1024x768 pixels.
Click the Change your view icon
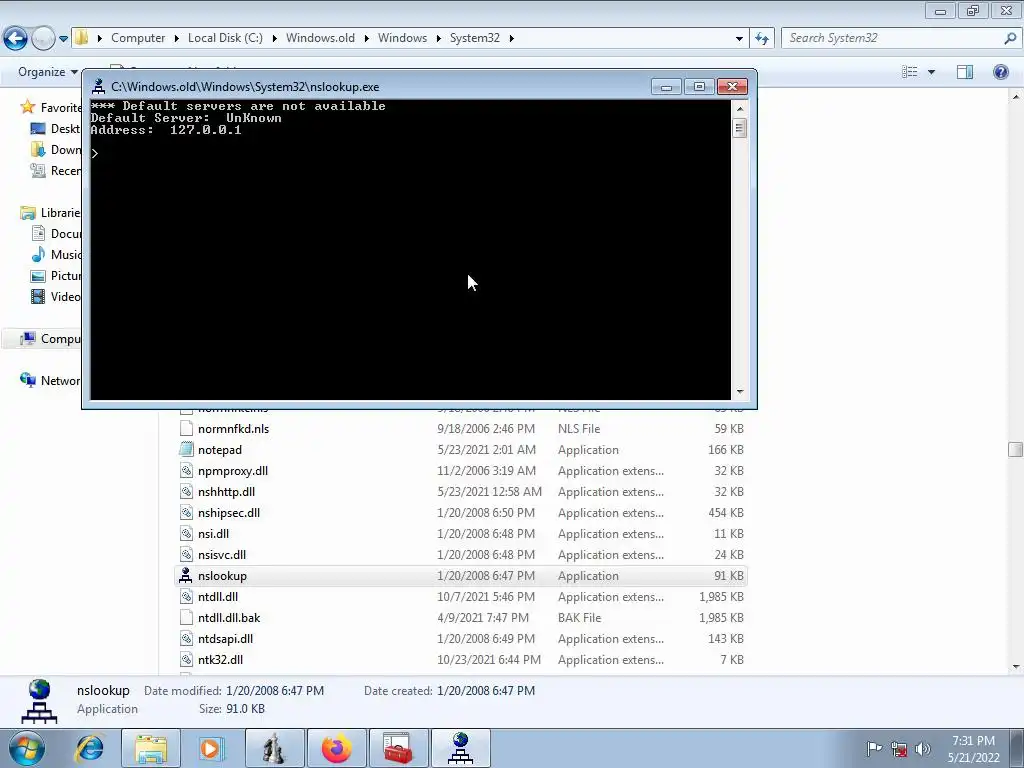tap(910, 72)
